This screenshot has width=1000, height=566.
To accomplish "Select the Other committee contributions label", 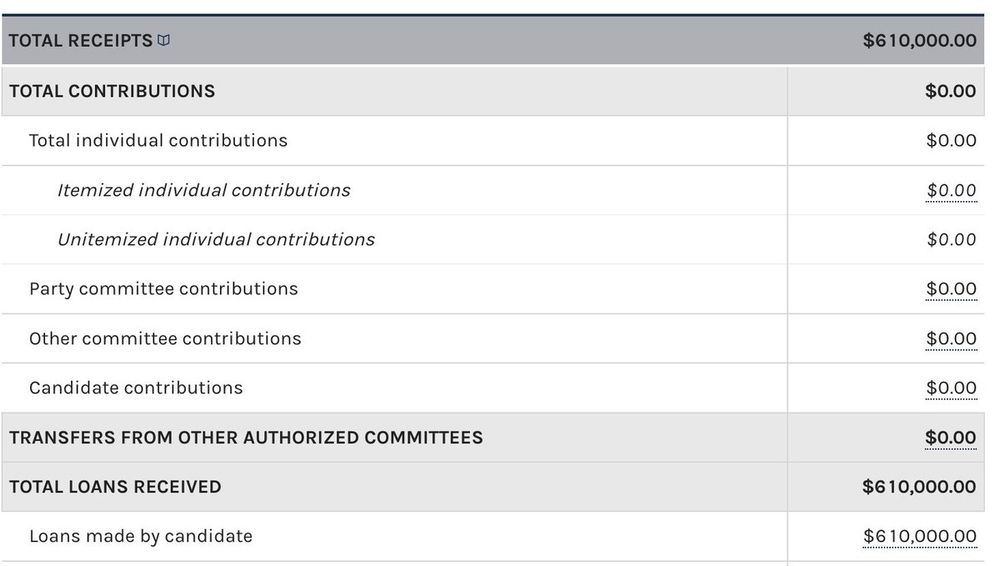I will [165, 339].
